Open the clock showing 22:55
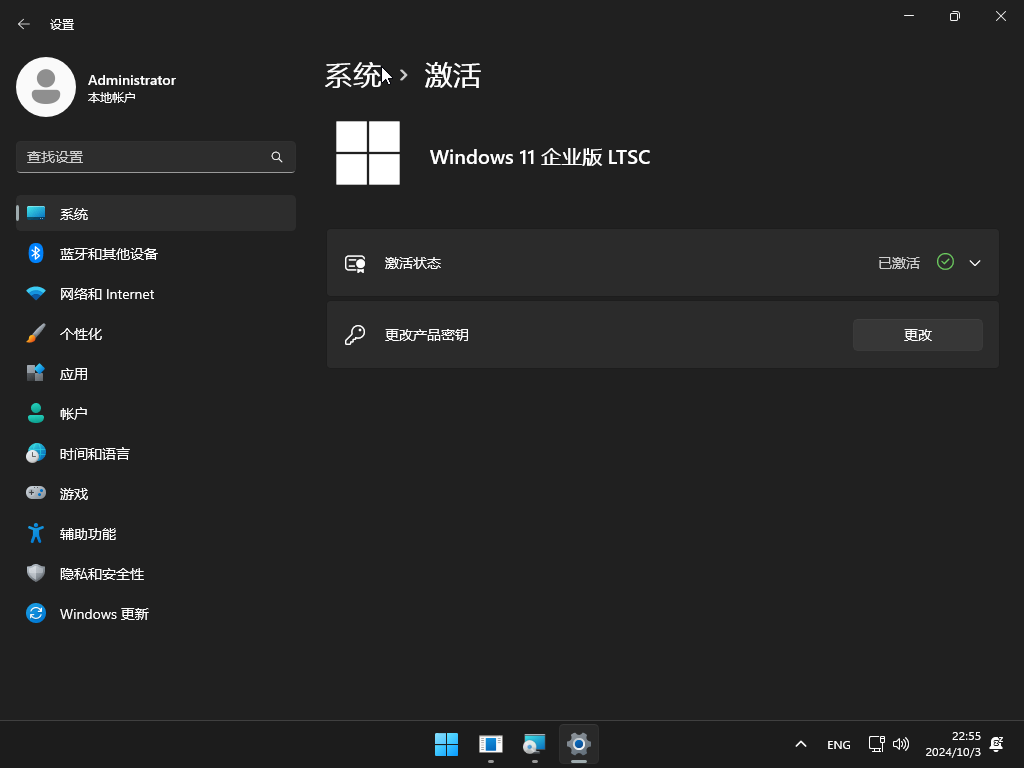 point(953,744)
